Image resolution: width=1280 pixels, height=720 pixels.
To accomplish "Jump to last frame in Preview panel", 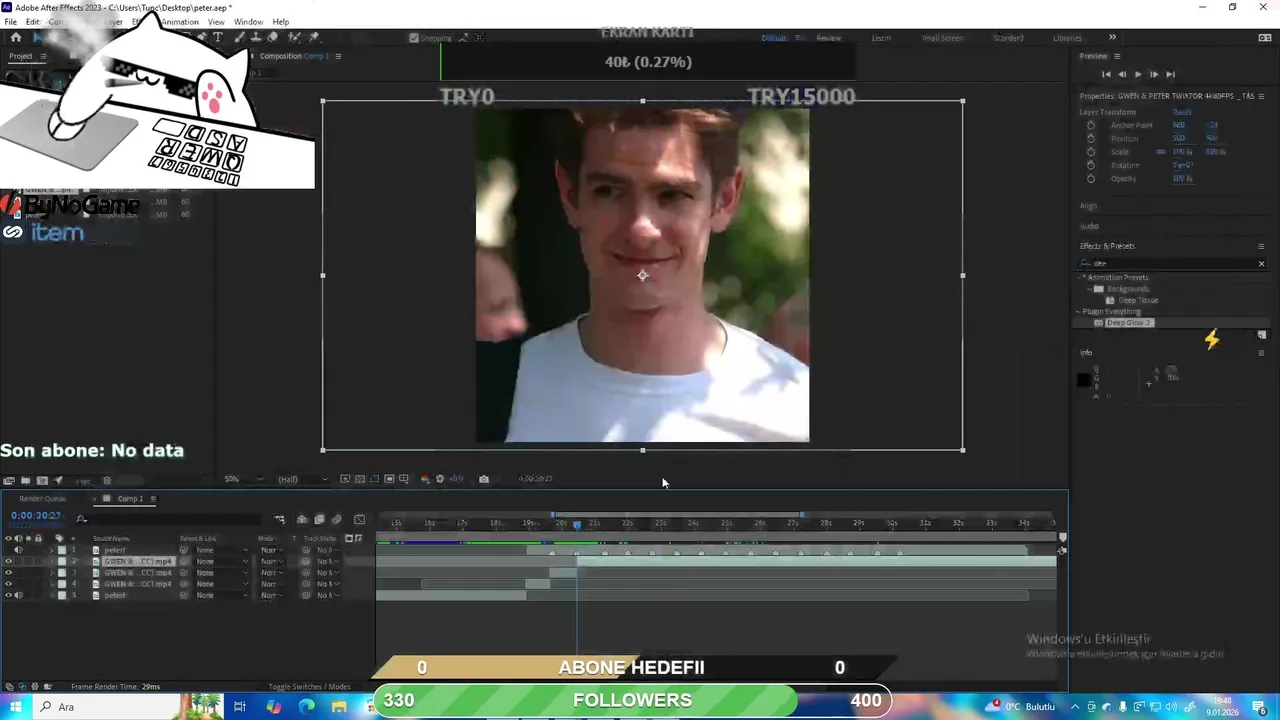I will 1170,74.
